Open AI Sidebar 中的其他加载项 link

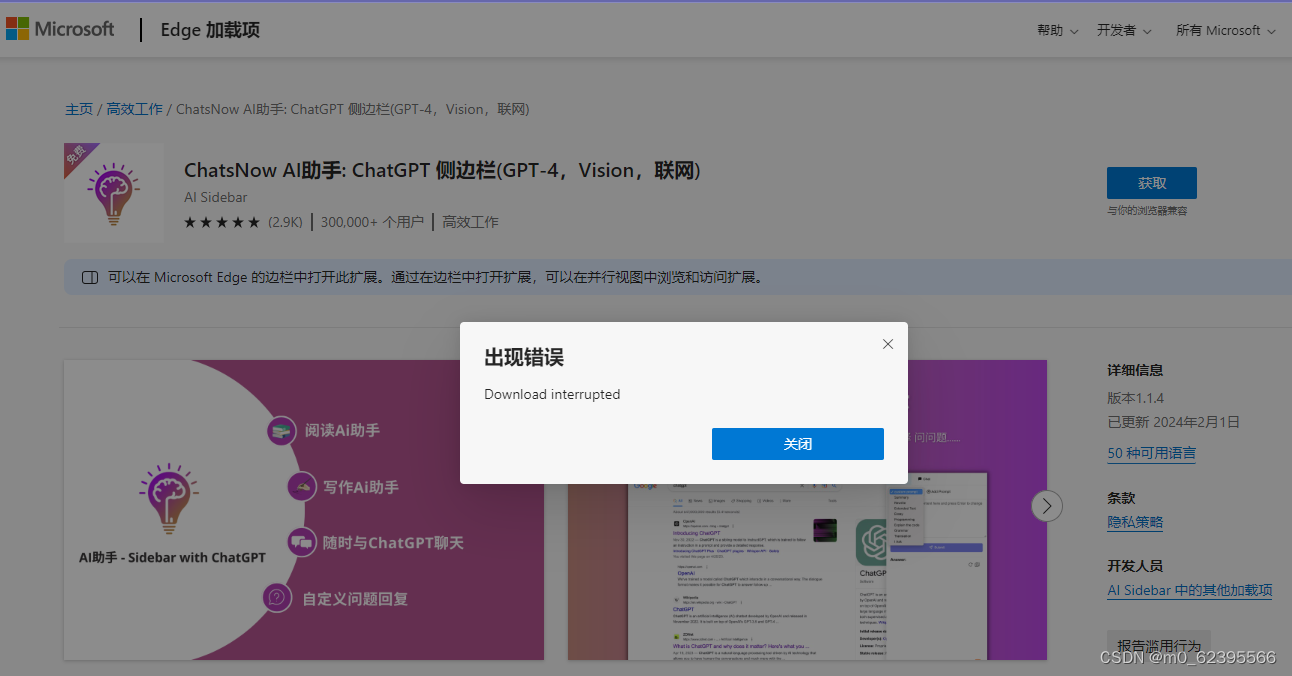tap(1190, 590)
